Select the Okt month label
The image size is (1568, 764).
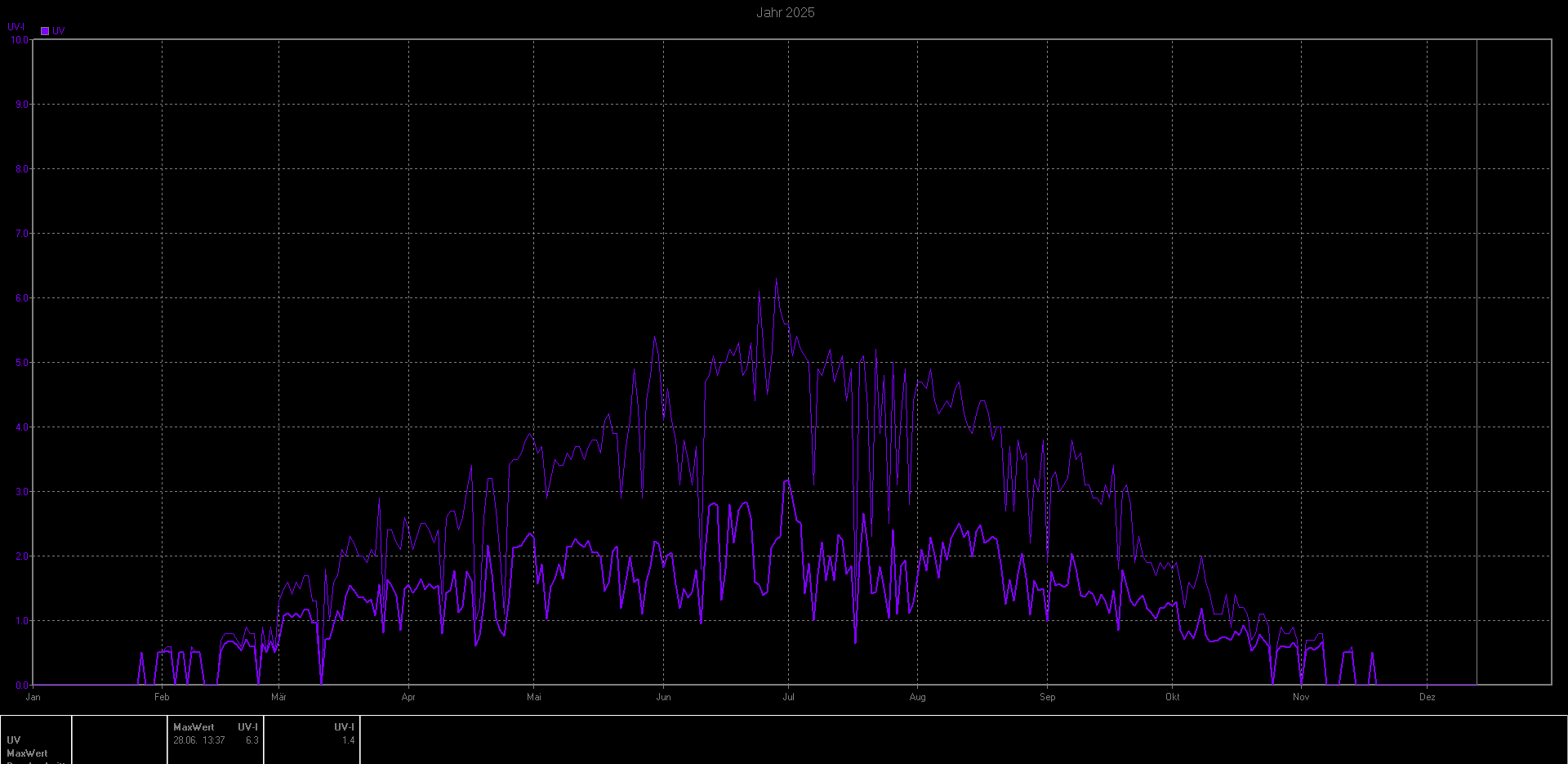[x=1173, y=697]
